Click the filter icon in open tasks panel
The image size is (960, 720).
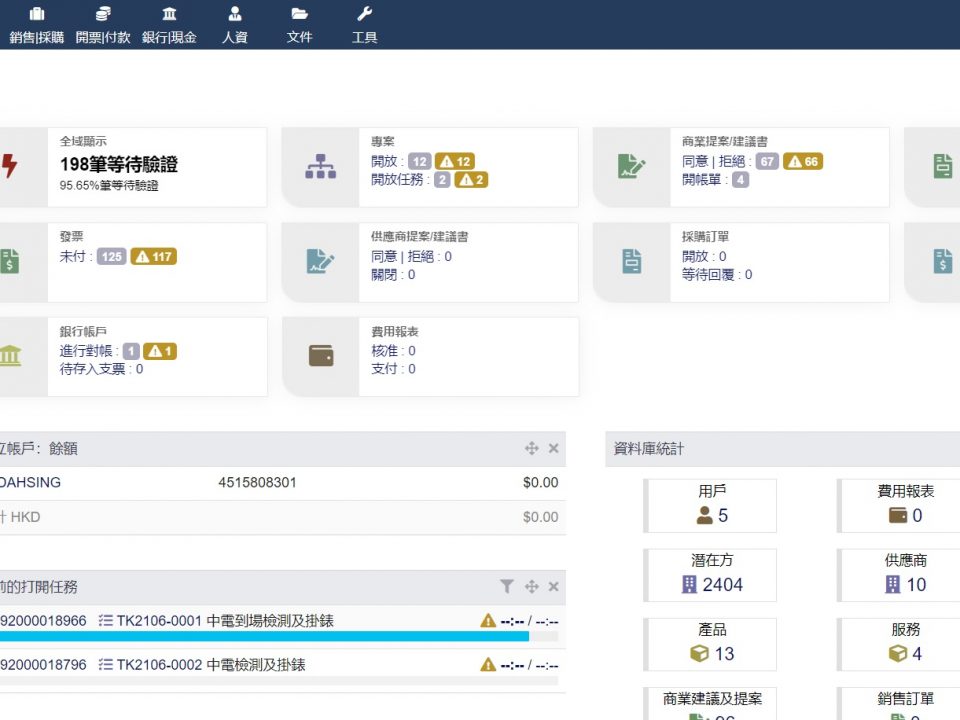pos(507,587)
